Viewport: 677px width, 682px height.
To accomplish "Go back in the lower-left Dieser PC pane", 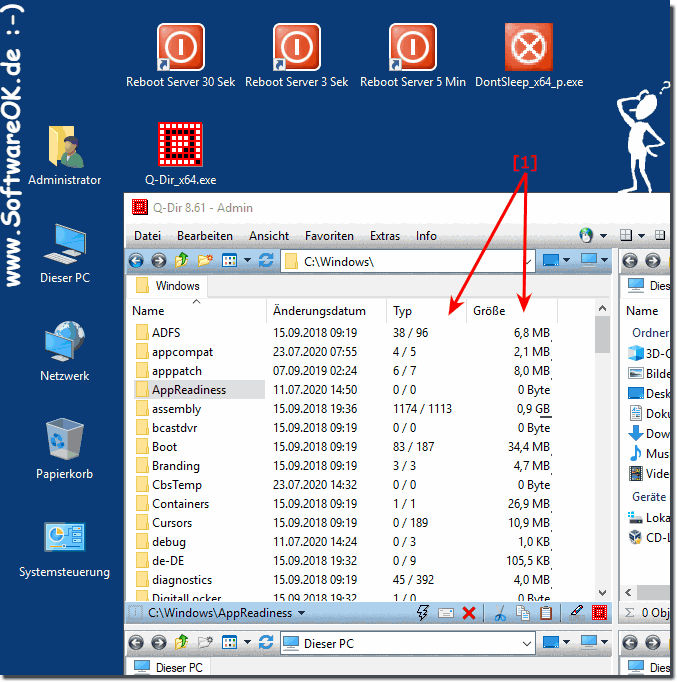I will tap(136, 642).
